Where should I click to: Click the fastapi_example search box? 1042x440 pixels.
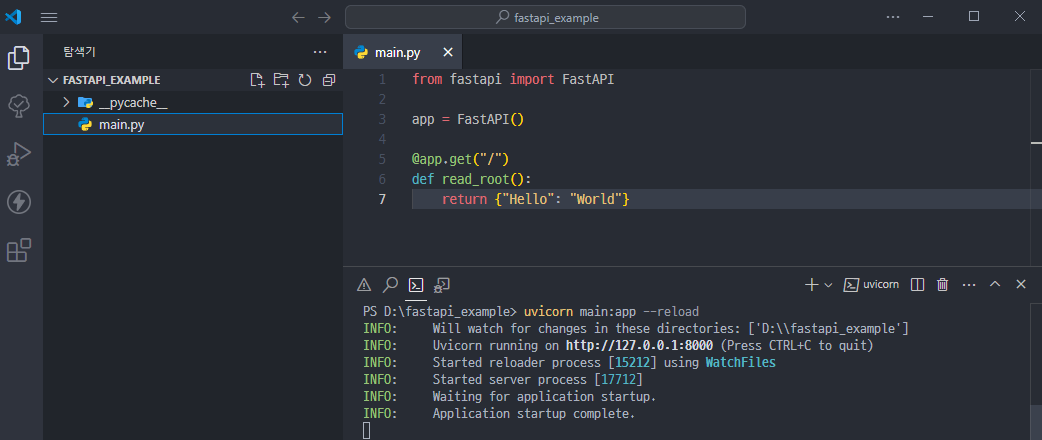tap(545, 18)
